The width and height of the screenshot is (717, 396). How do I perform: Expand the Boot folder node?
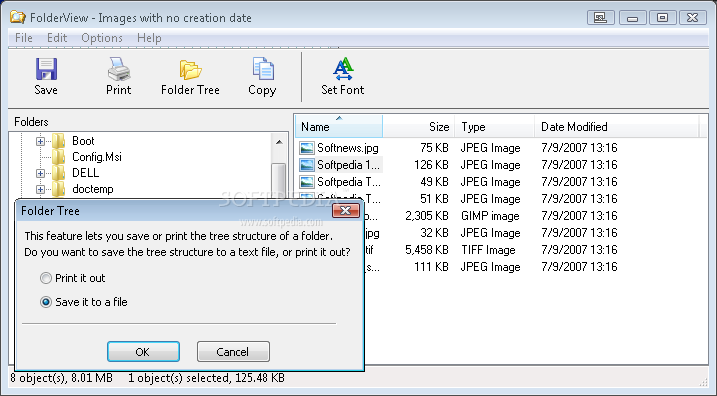pos(40,141)
